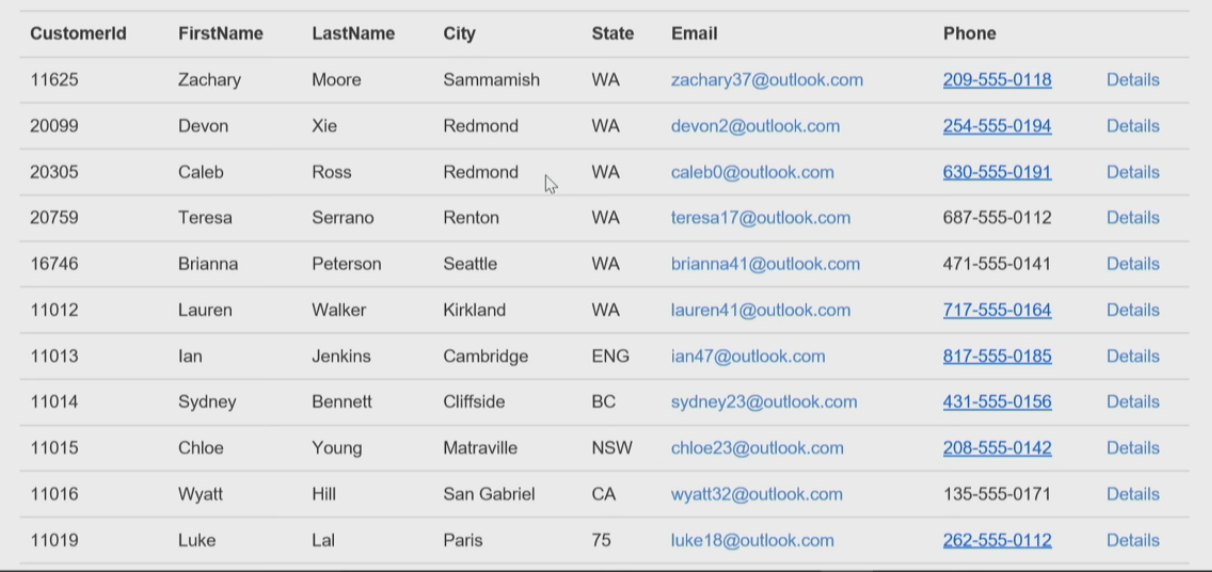Click email brianna41@outlook.com
Viewport: 1212px width, 572px height.
765,264
